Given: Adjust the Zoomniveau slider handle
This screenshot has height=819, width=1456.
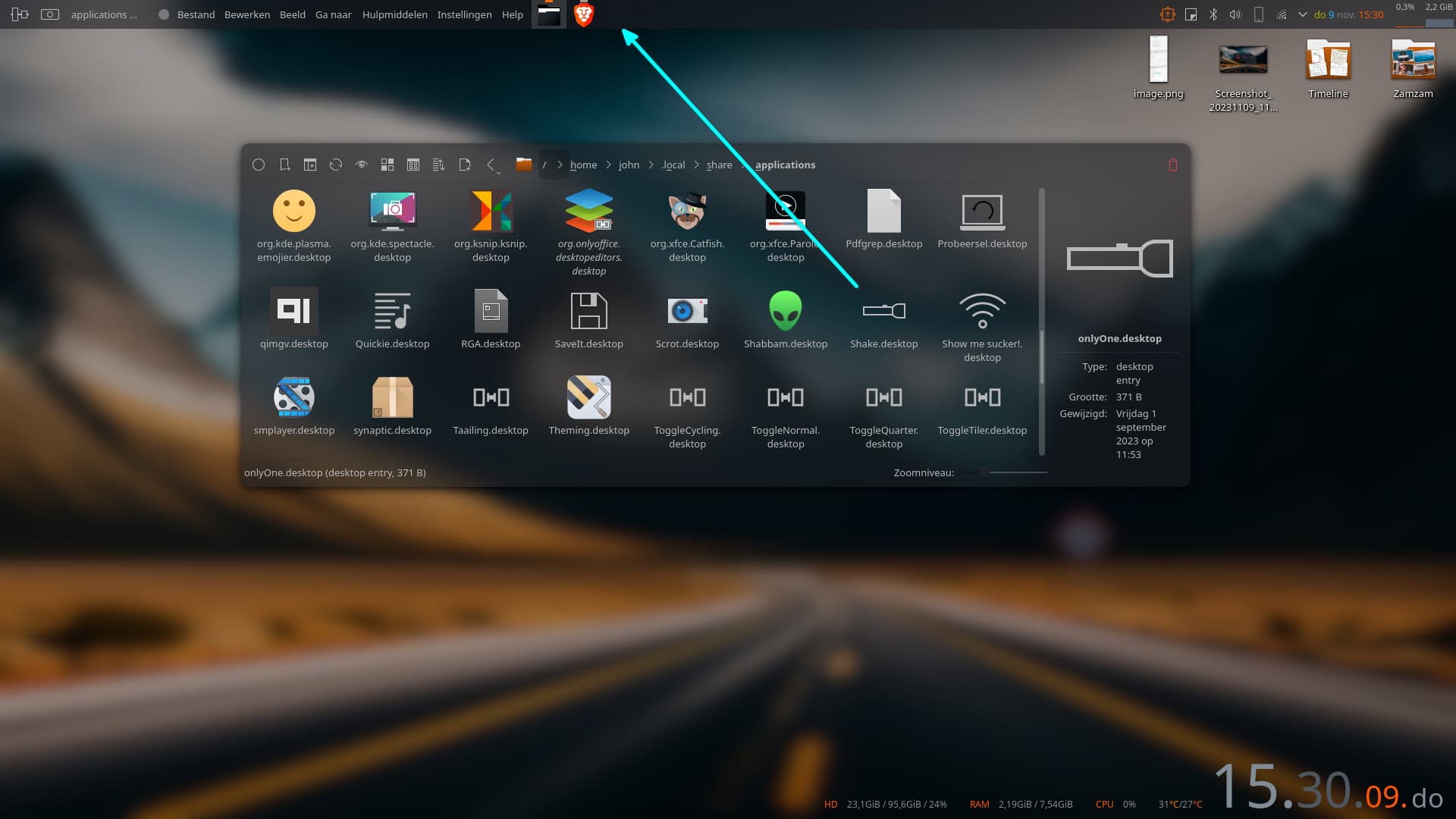Looking at the screenshot, I should 984,472.
